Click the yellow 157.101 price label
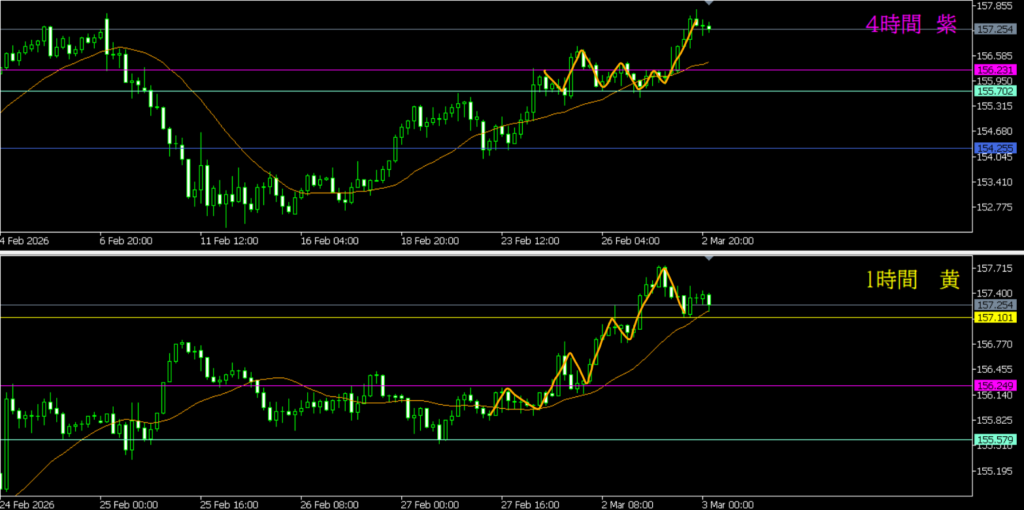The width and height of the screenshot is (1024, 510). coord(994,317)
